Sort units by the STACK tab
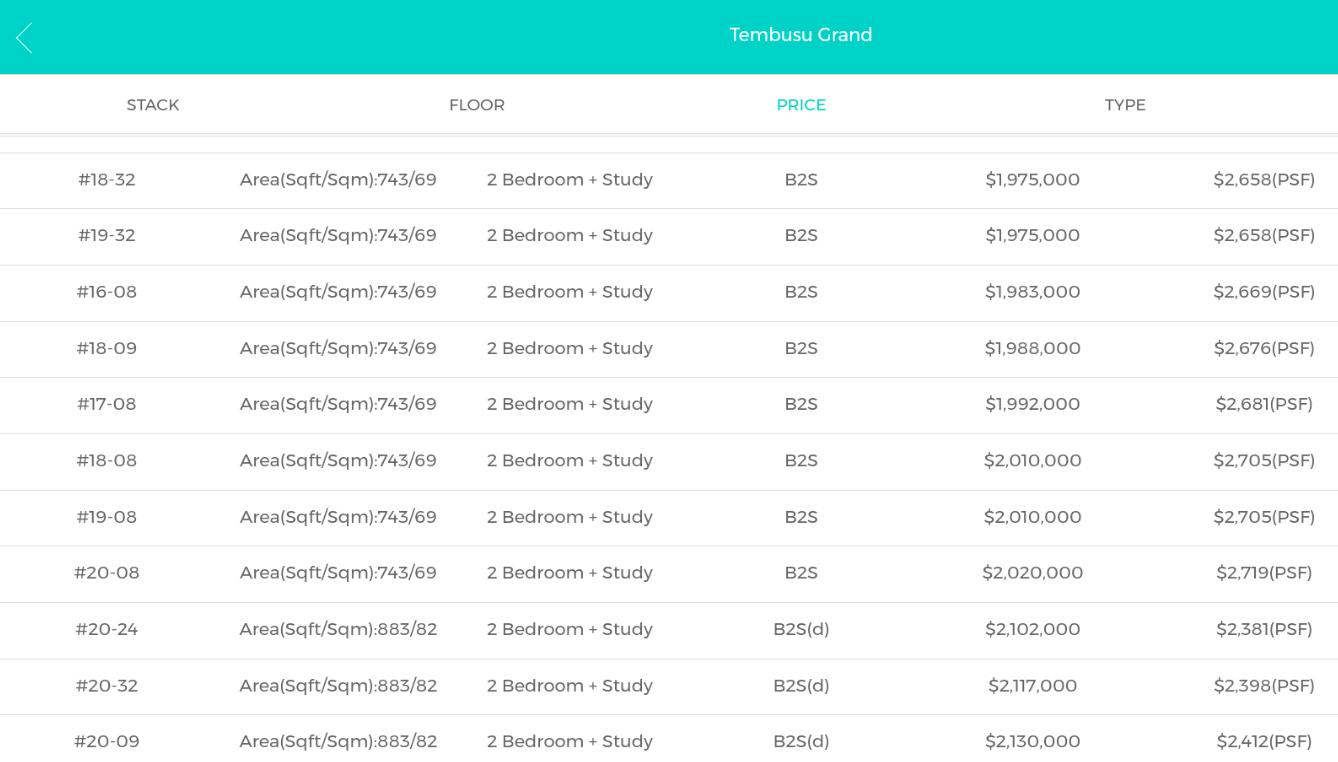The height and width of the screenshot is (762, 1338). click(153, 105)
